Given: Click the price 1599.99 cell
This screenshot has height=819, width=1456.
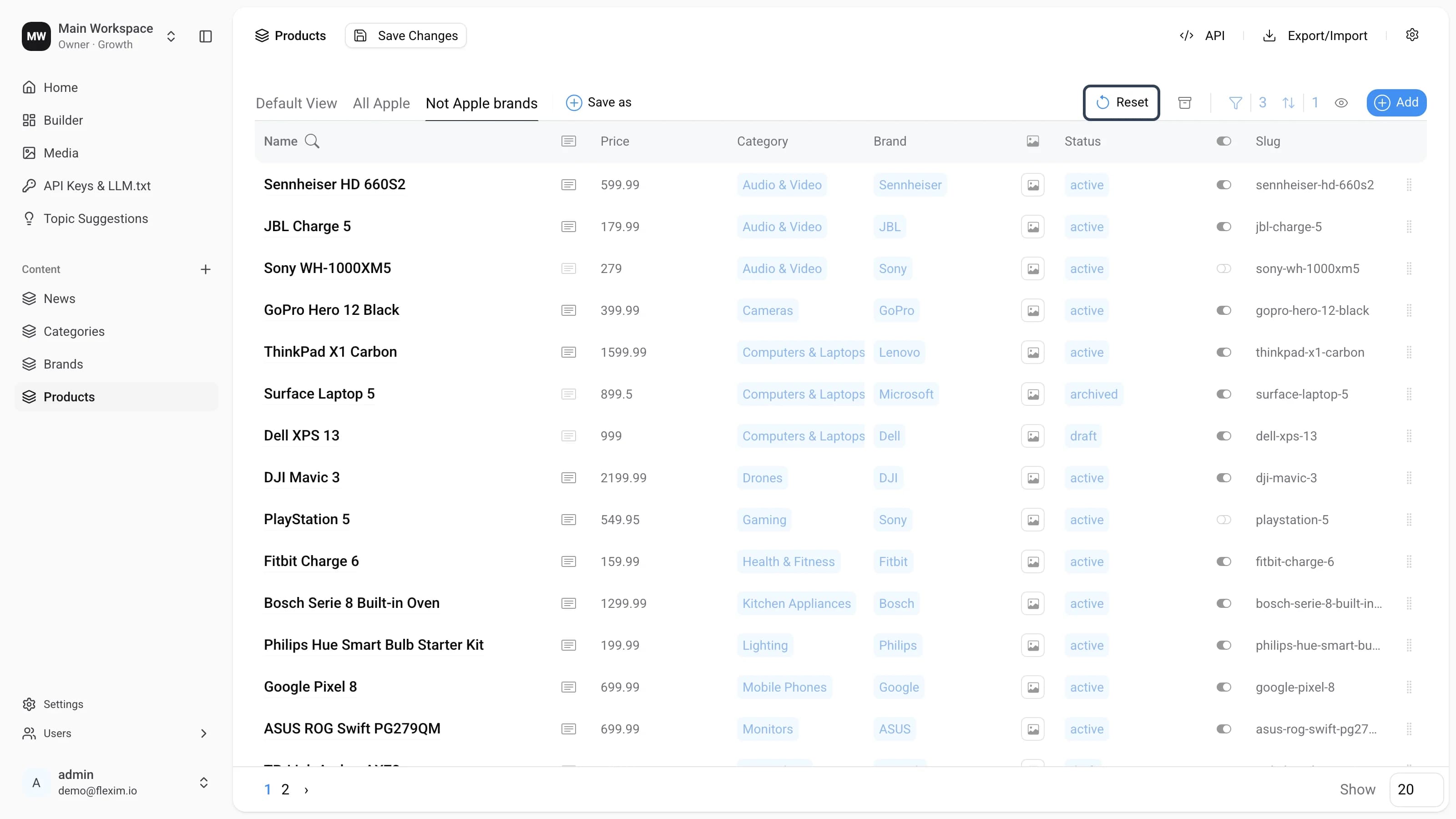Looking at the screenshot, I should pyautogui.click(x=623, y=352).
